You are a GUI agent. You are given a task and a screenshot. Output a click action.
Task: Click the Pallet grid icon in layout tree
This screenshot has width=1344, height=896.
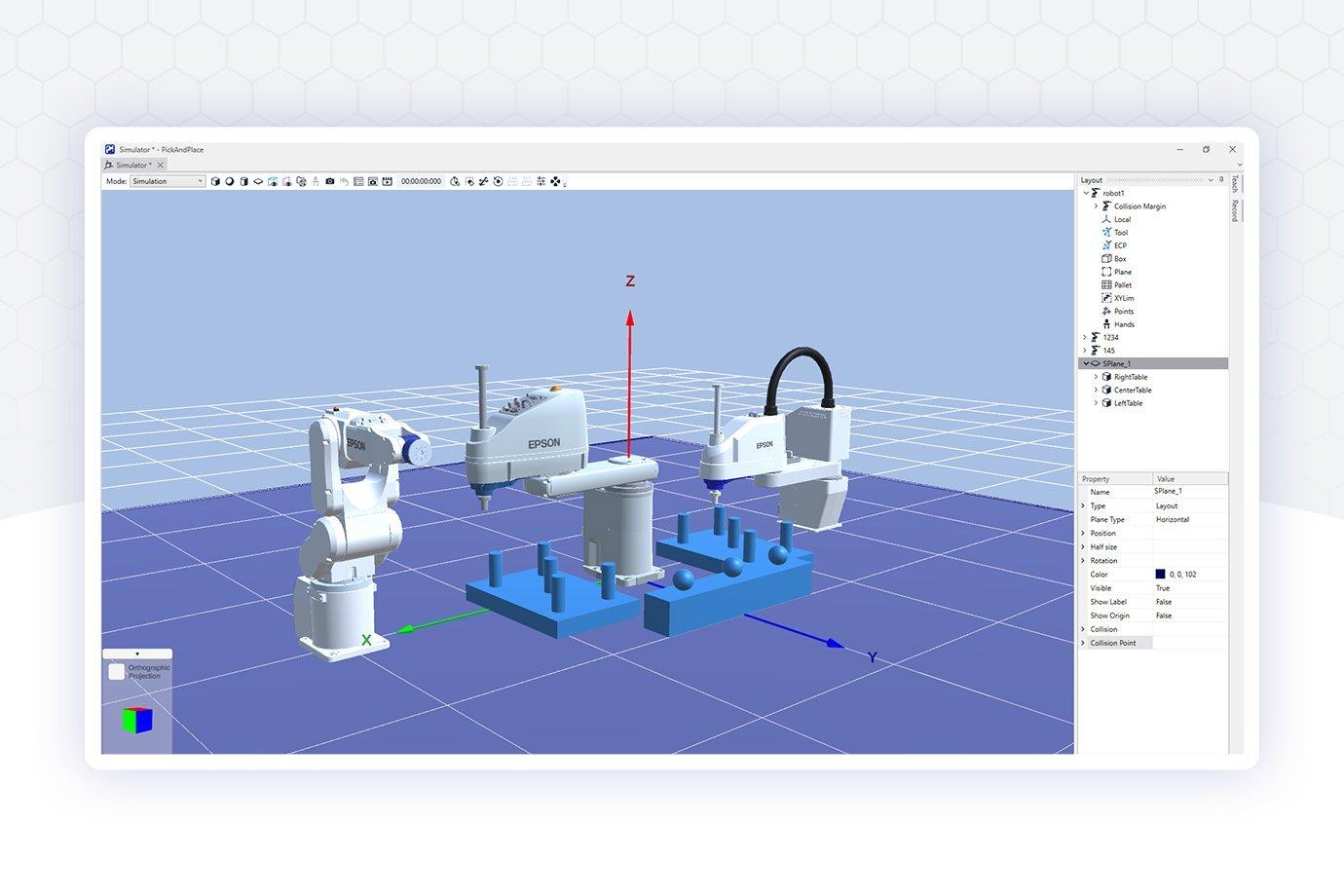click(1106, 285)
